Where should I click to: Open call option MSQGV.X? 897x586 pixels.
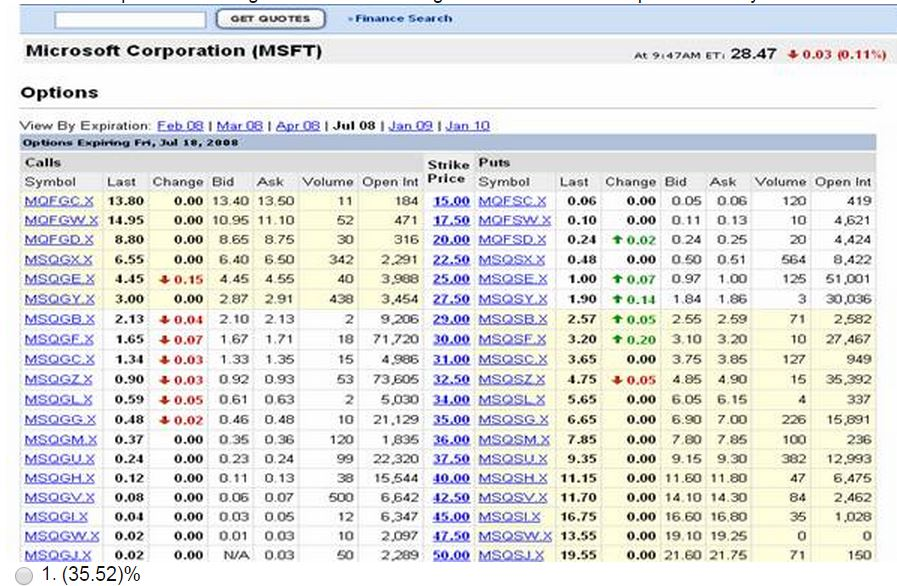pos(59,498)
